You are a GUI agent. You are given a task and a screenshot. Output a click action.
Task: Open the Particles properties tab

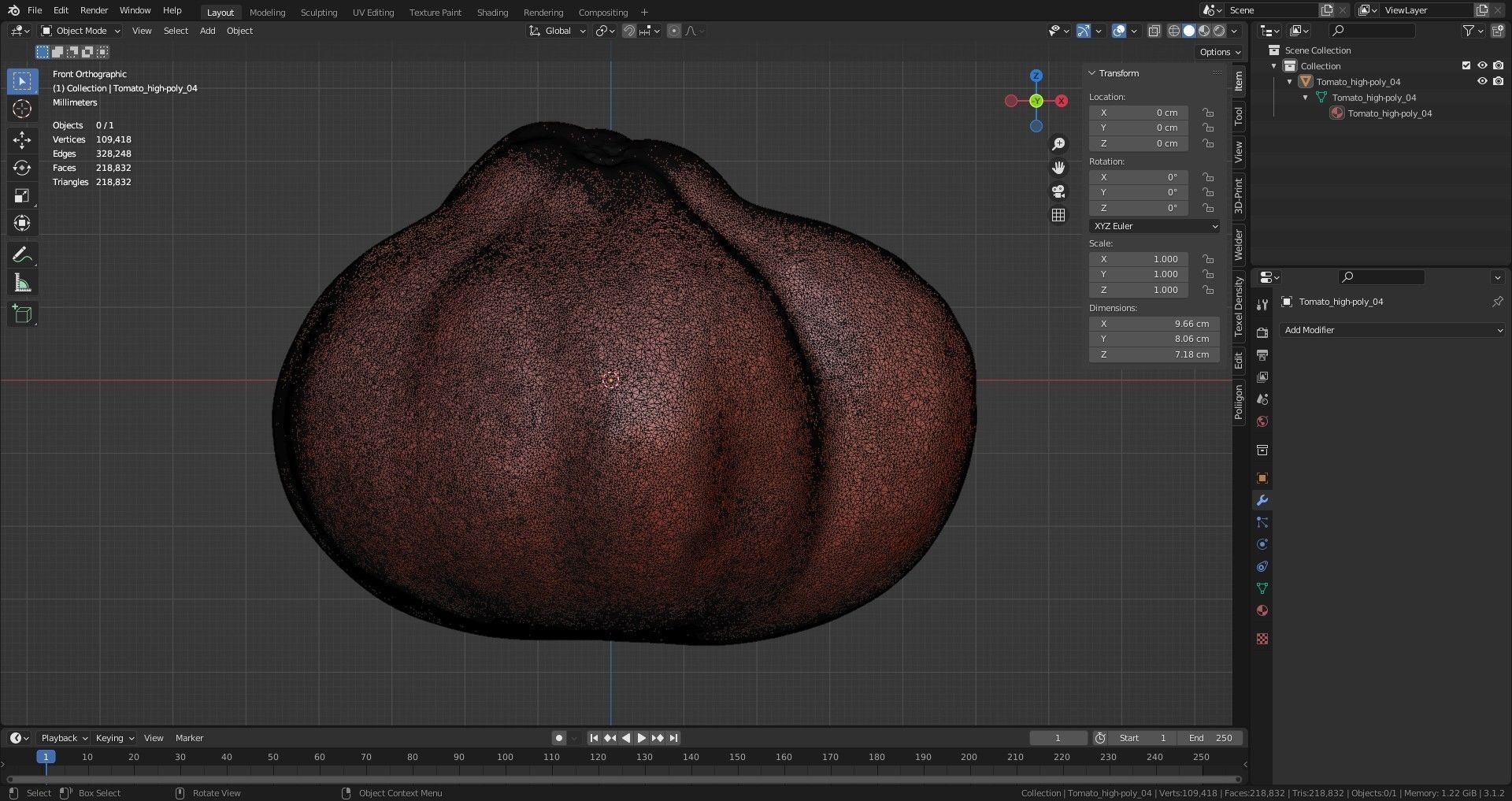[x=1262, y=522]
